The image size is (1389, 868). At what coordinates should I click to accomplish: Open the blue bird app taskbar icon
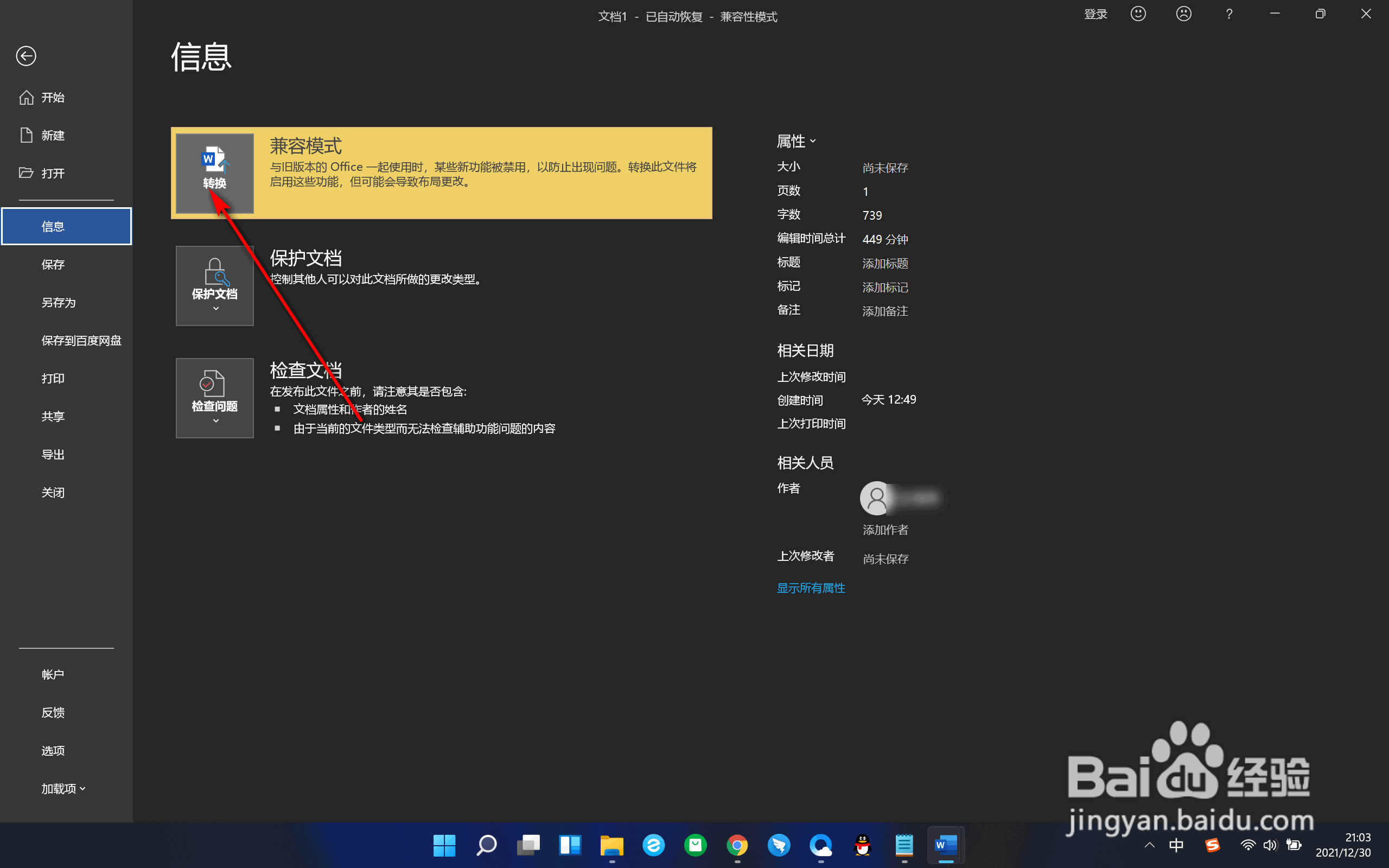tap(779, 845)
